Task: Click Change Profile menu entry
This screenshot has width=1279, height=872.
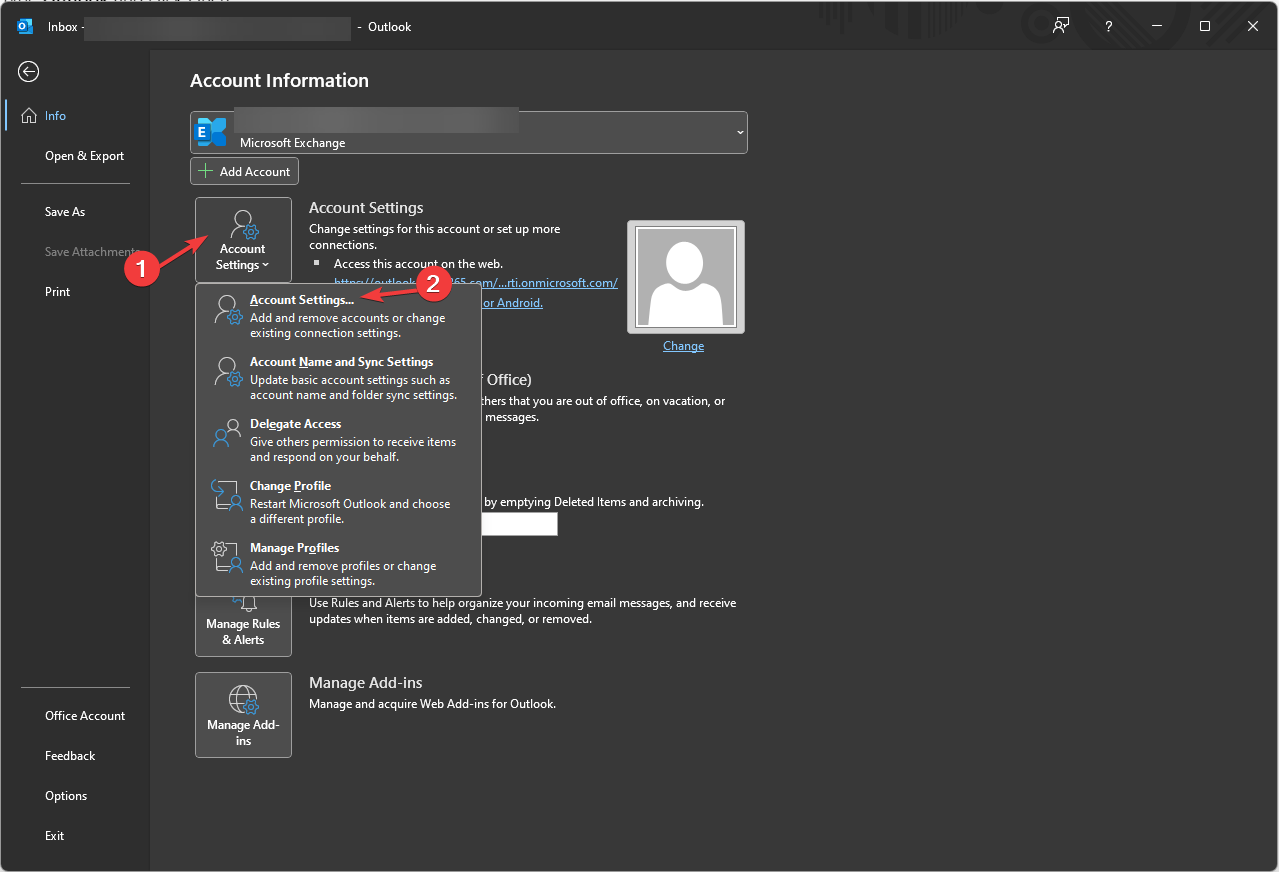Action: point(290,486)
